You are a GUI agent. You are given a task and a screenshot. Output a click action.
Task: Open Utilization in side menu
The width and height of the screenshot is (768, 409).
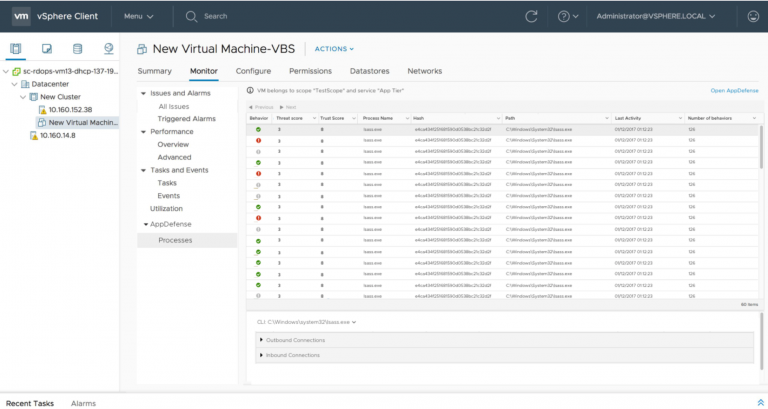coord(166,209)
